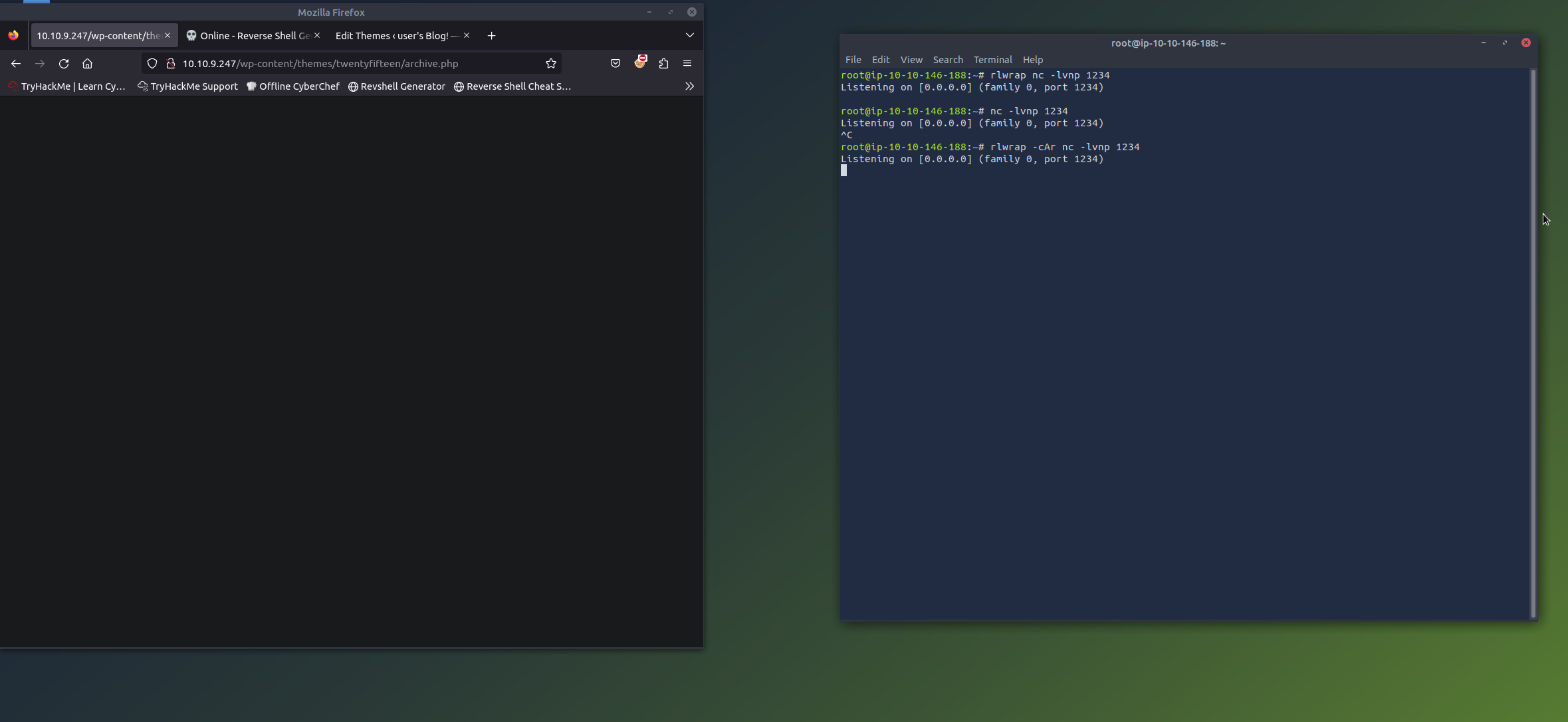Image resolution: width=1568 pixels, height=722 pixels.
Task: Click the tracking protection shield icon
Action: tap(152, 64)
